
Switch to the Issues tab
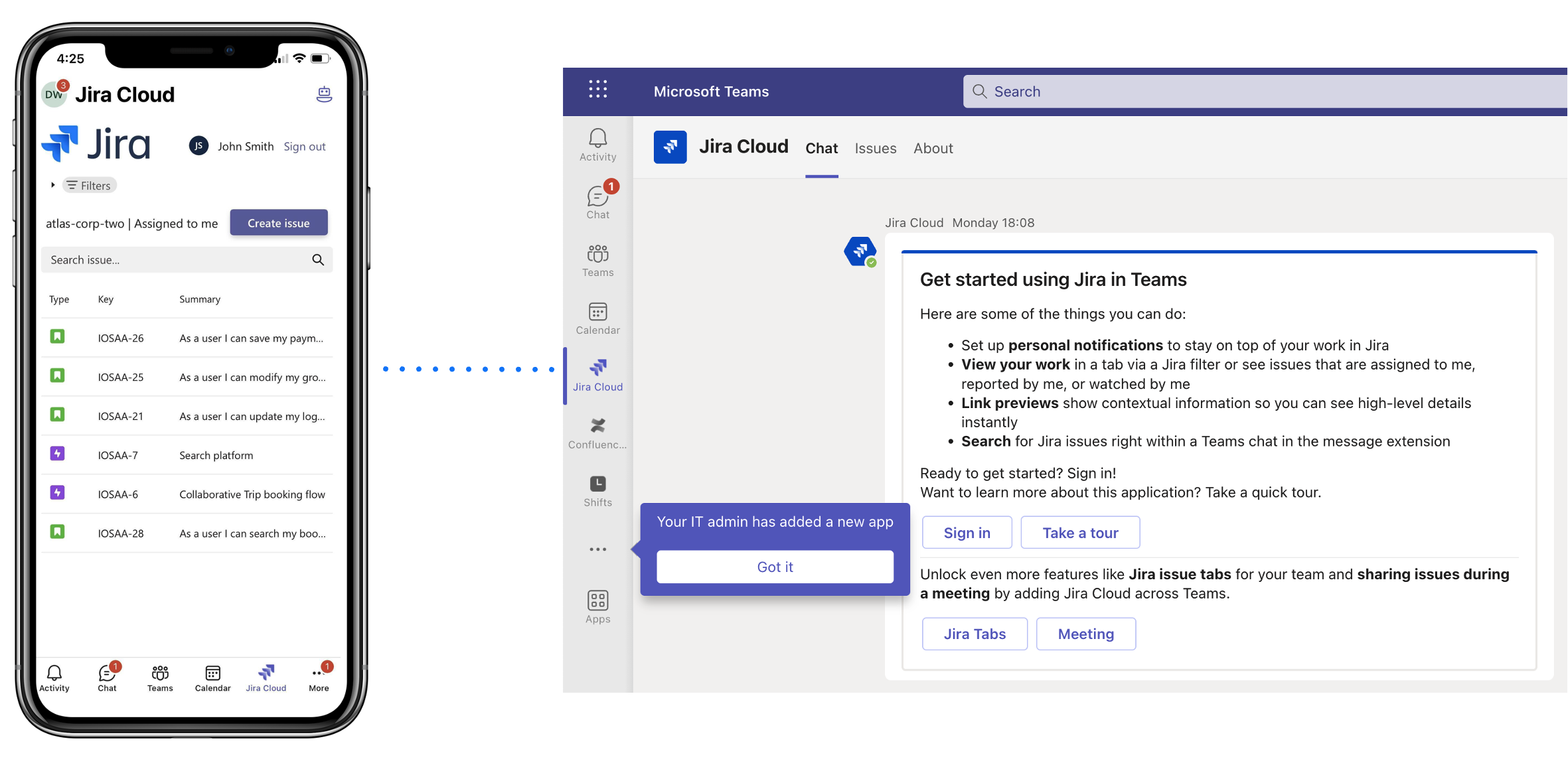tap(875, 148)
